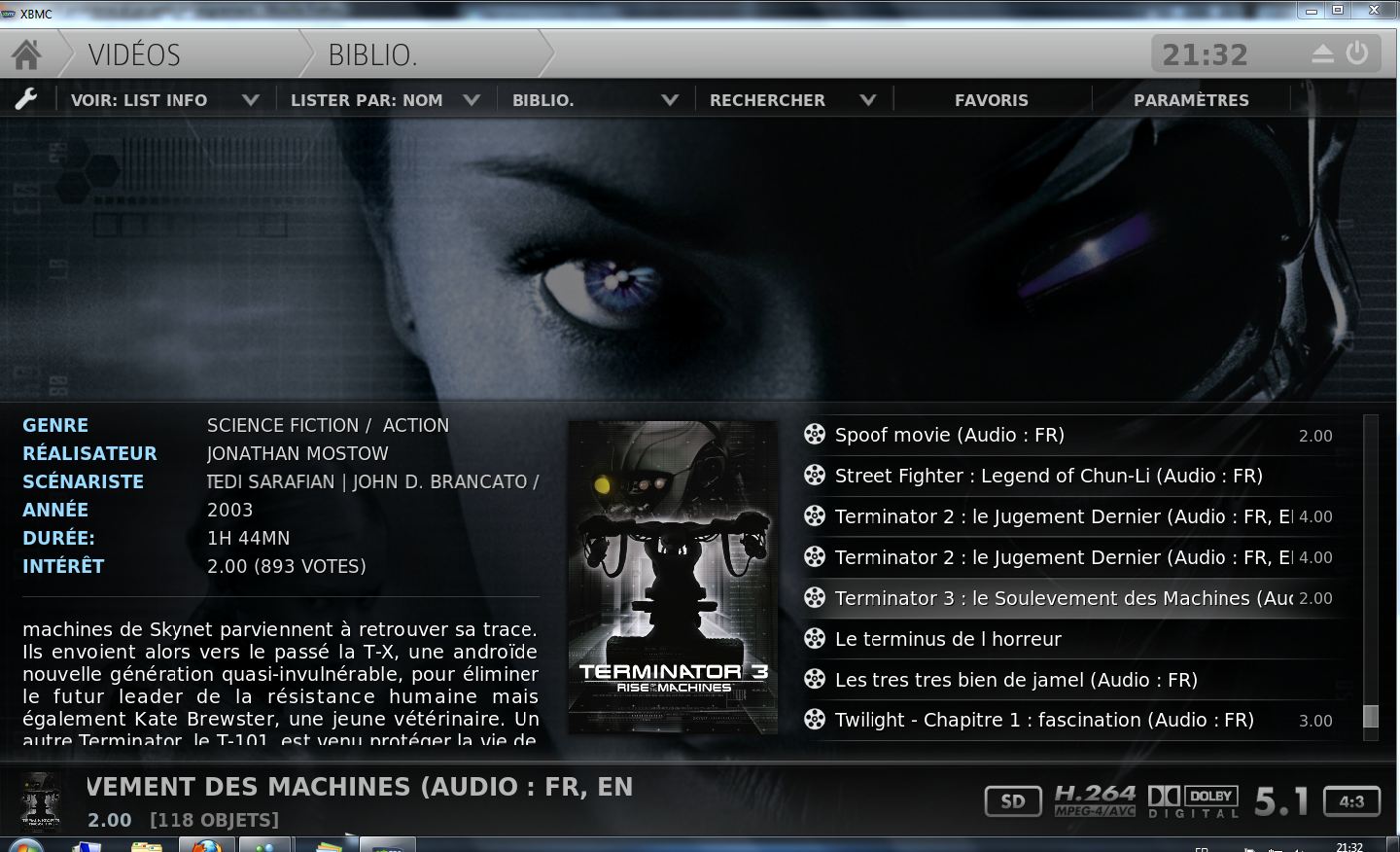
Task: Click the Windows Start button
Action: pyautogui.click(x=26, y=844)
